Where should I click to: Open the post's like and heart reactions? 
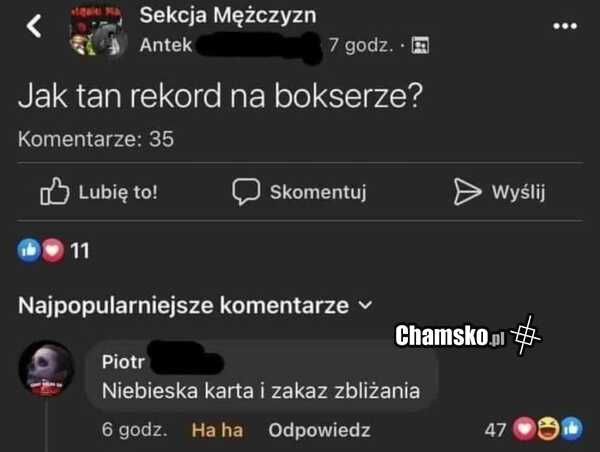(41, 250)
